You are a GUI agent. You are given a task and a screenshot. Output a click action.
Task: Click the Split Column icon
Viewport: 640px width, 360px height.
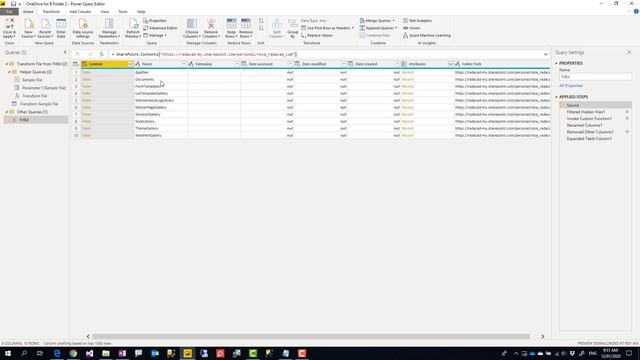277,24
